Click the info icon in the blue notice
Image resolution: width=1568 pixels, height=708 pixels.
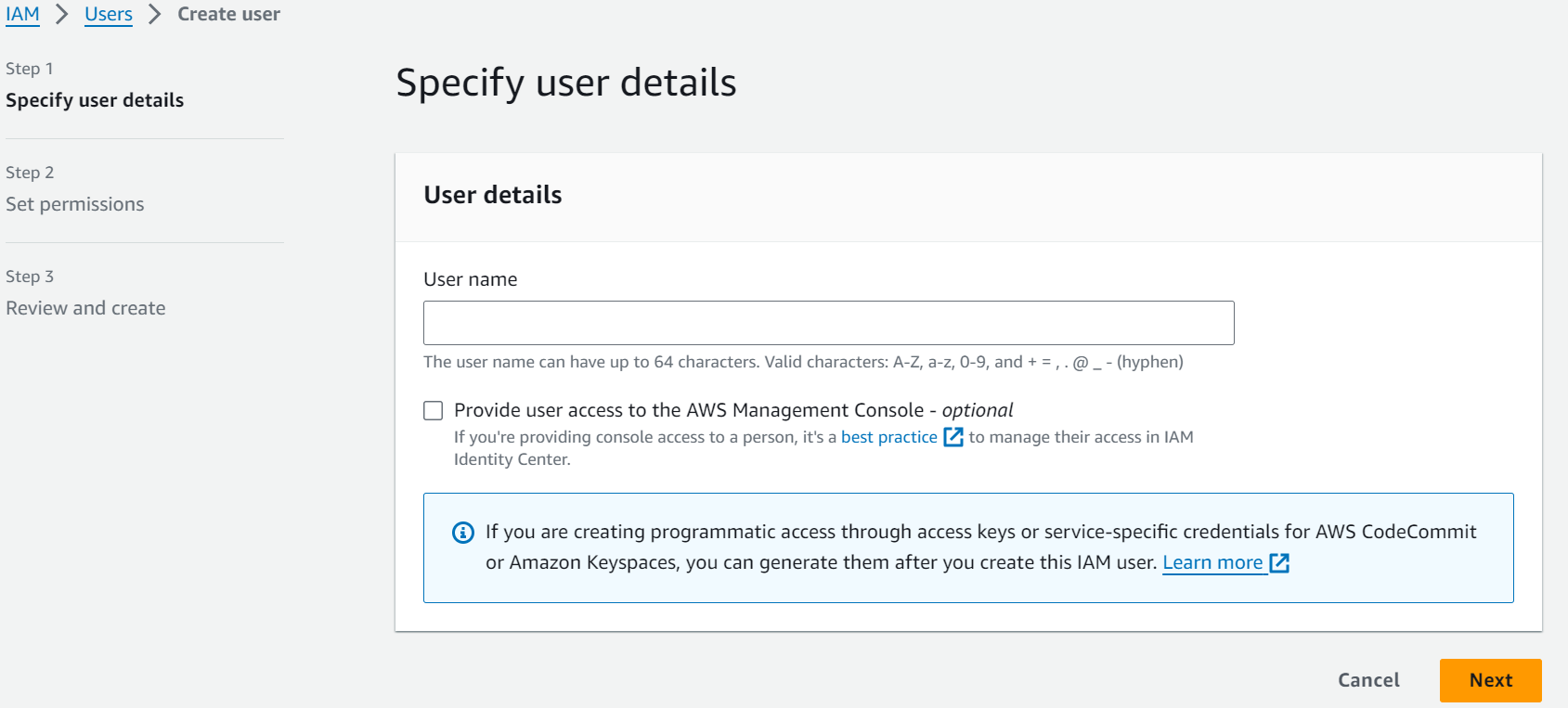coord(462,533)
